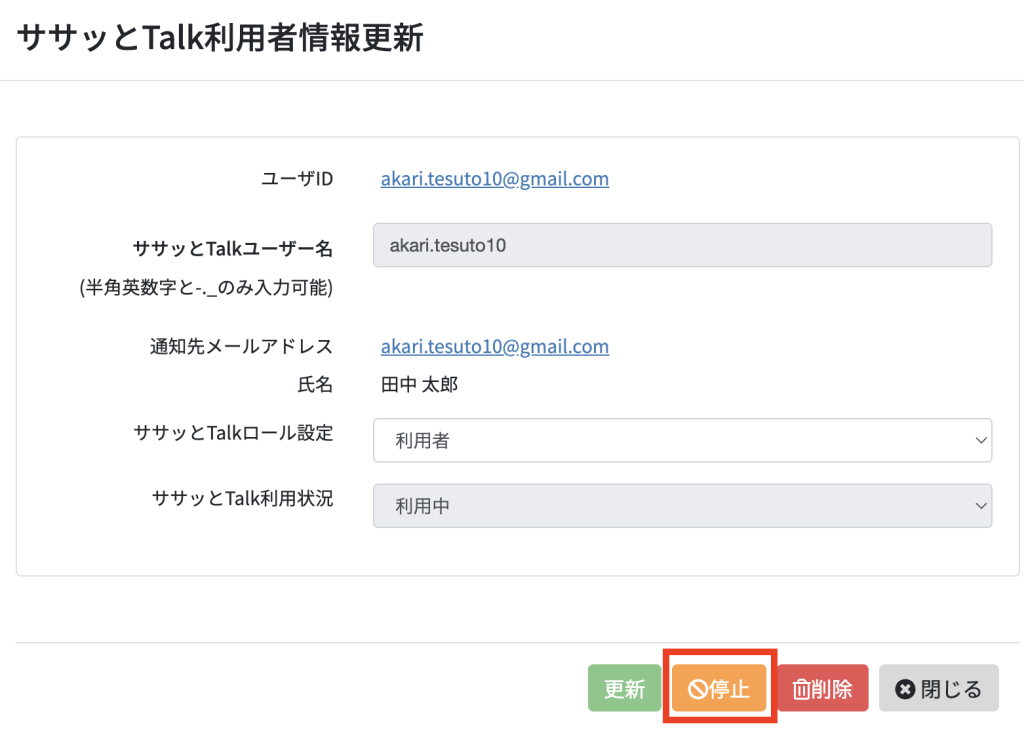Click the ササッとTalk利用者情報更新 heading
The image size is (1024, 739).
(x=220, y=37)
